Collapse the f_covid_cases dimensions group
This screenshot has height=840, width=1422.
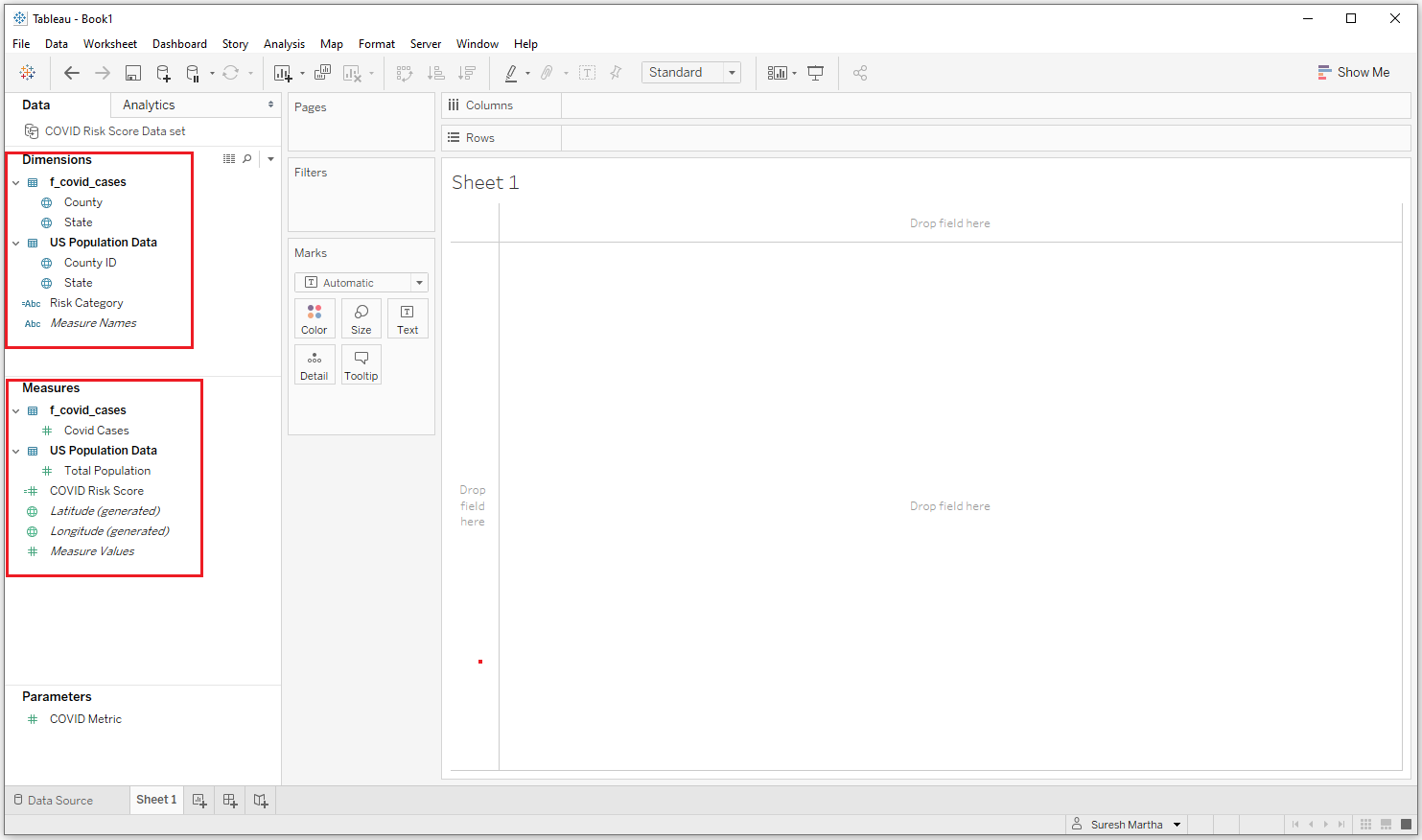coord(14,181)
